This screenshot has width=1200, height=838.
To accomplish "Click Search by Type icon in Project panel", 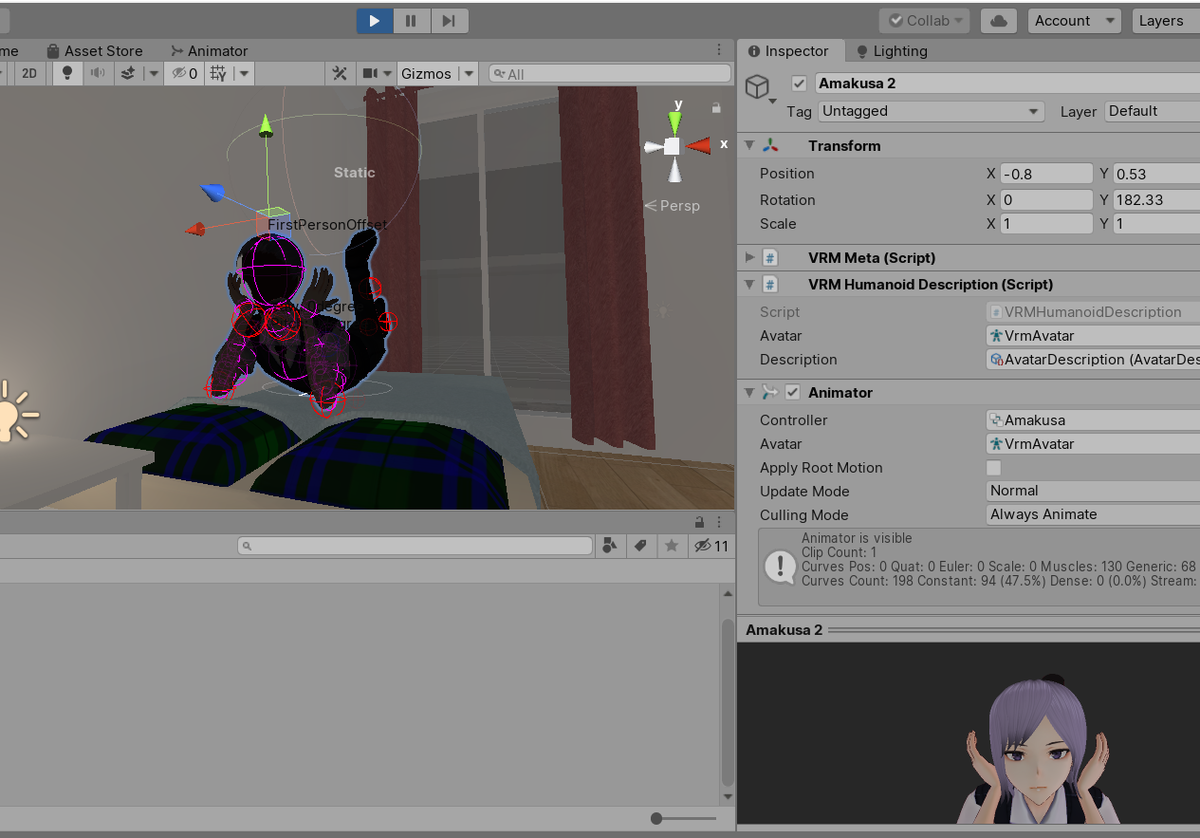I will click(609, 546).
